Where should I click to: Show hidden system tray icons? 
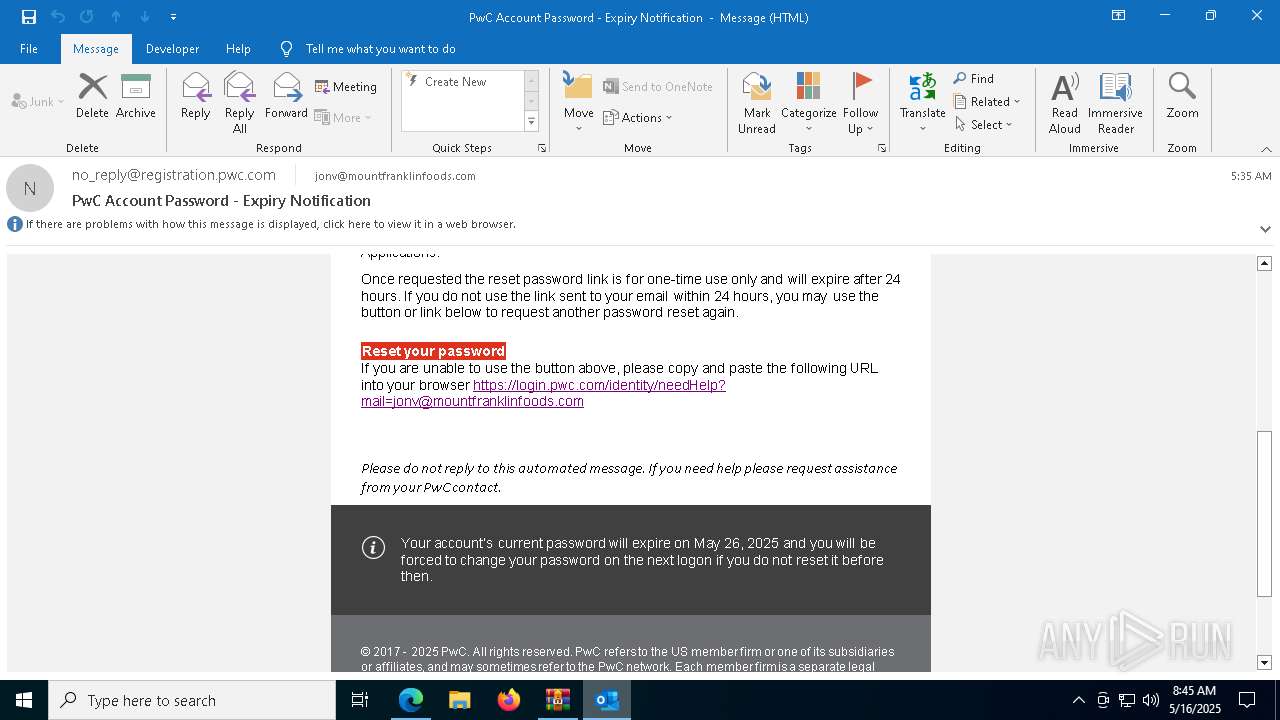[x=1078, y=700]
